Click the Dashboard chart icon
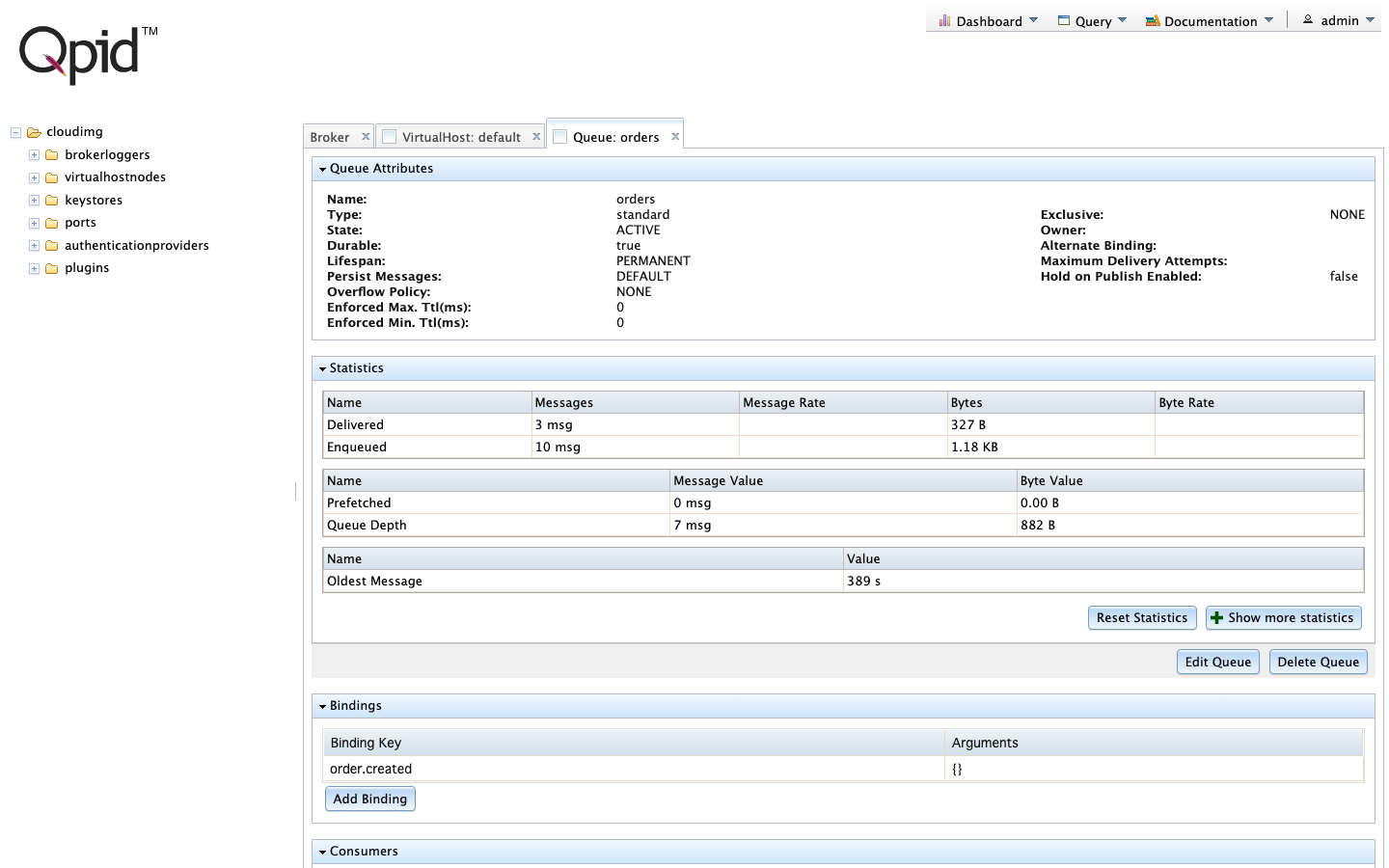Image resolution: width=1389 pixels, height=868 pixels. coord(944,20)
